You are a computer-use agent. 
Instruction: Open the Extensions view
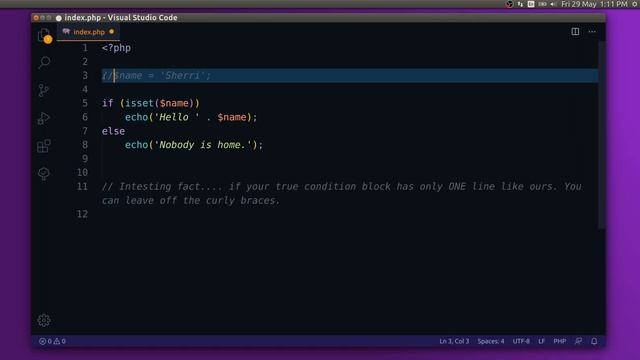[x=44, y=146]
